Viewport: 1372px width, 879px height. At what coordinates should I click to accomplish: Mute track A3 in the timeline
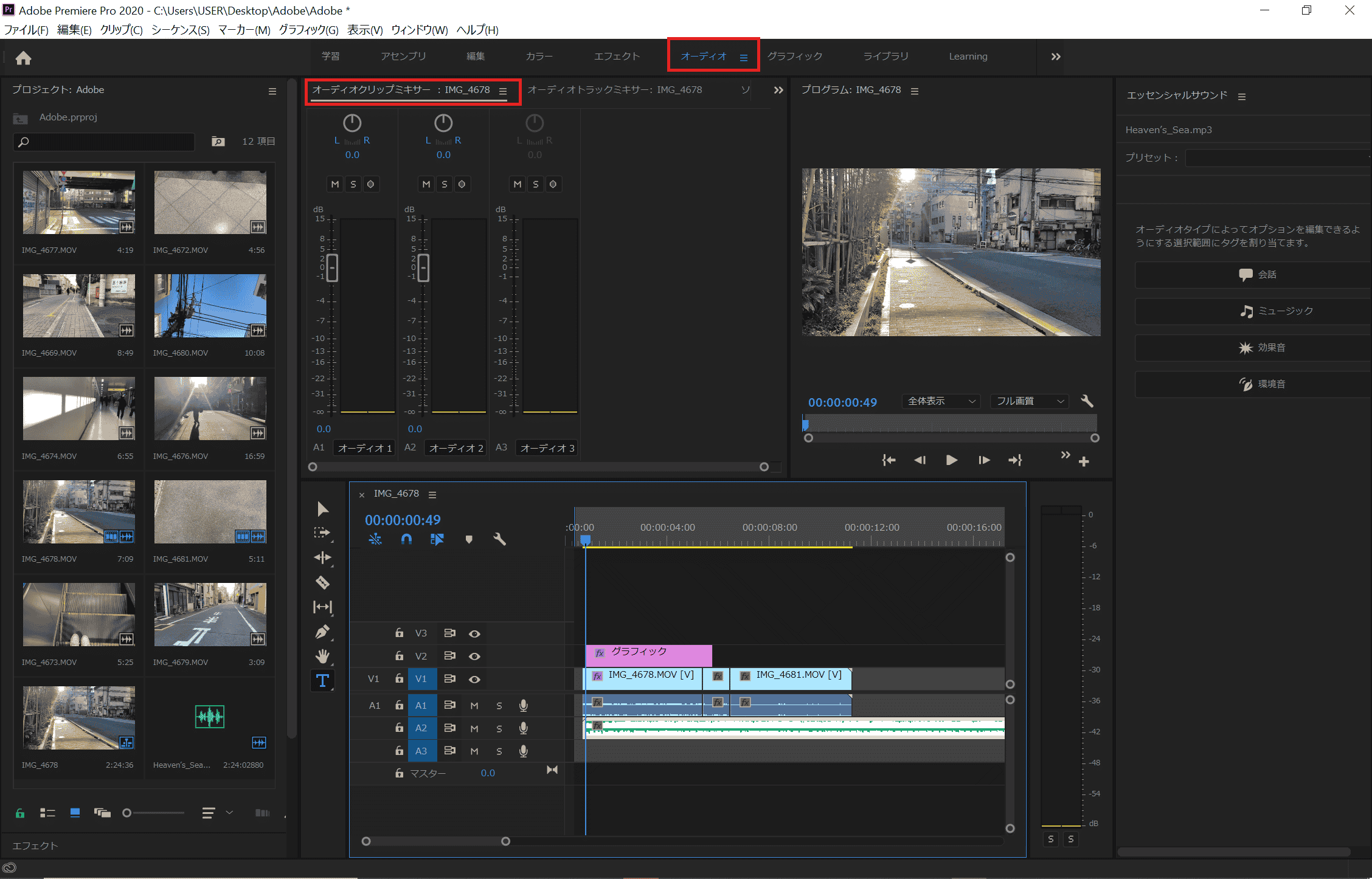[474, 751]
